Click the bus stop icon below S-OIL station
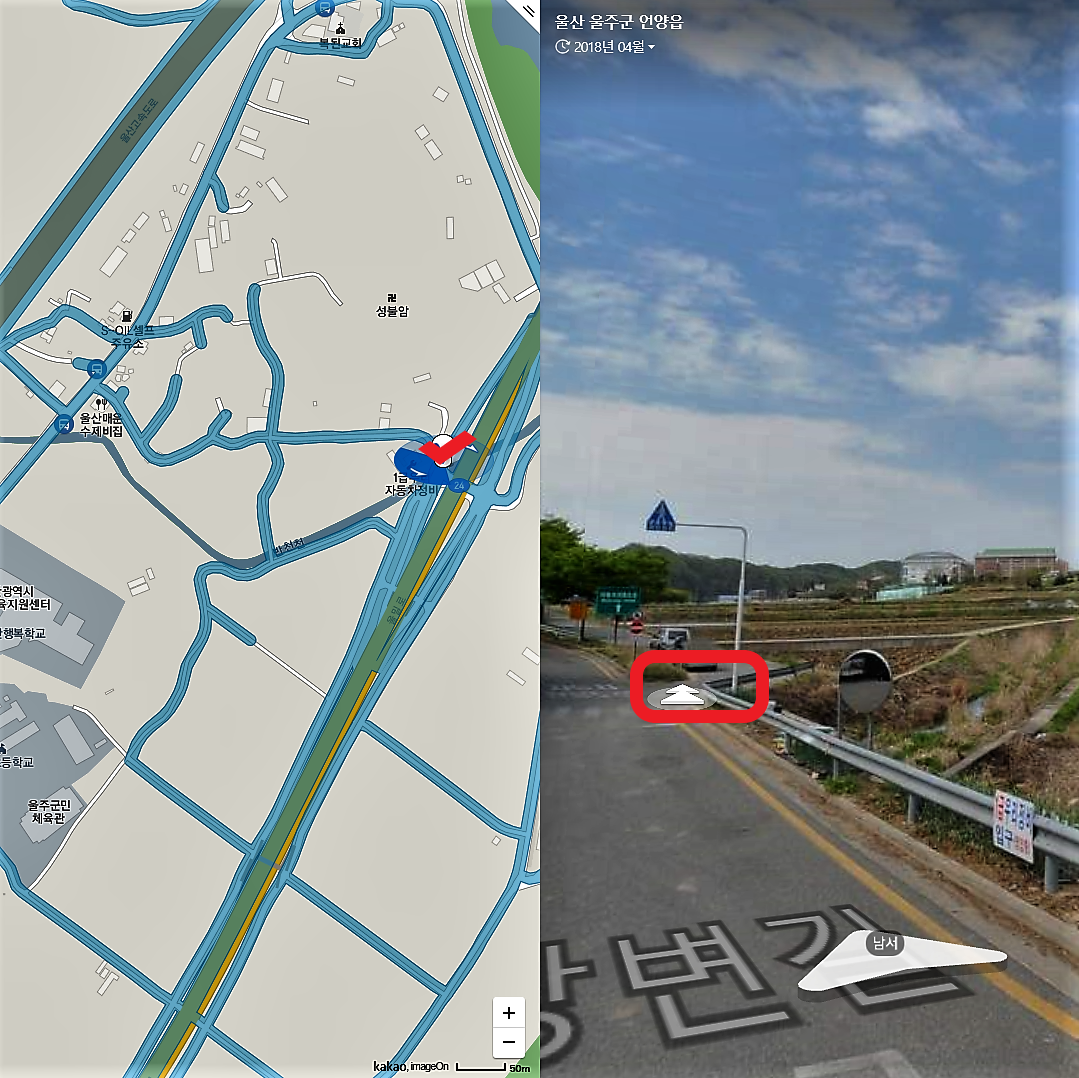The image size is (1079, 1078). [96, 369]
